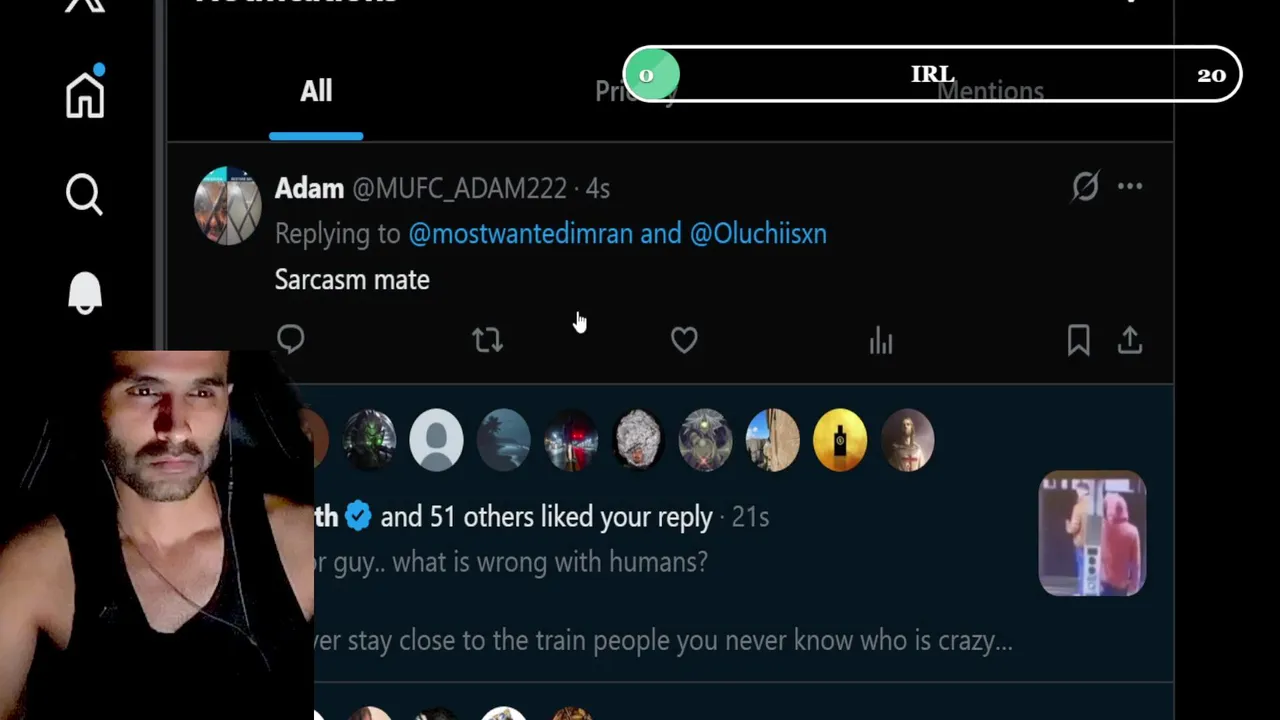This screenshot has height=720, width=1280.
Task: Open the yellow bottle avatar of liker
Action: pyautogui.click(x=840, y=440)
